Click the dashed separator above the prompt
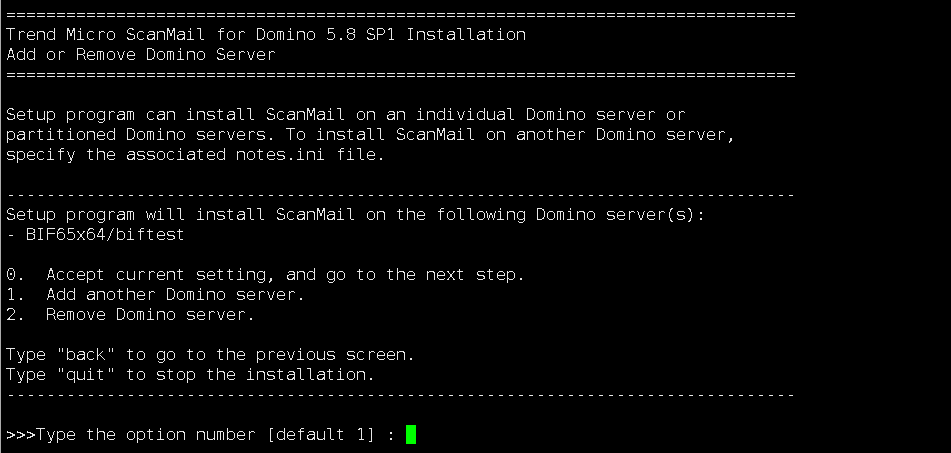 (400, 394)
